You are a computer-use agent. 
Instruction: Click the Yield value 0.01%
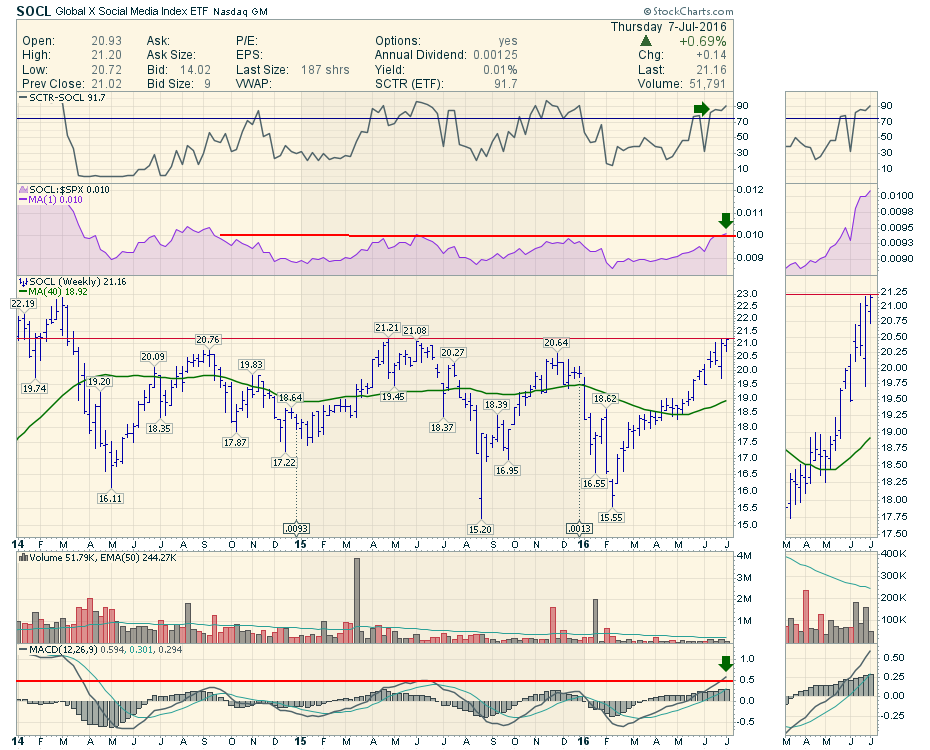coord(500,69)
